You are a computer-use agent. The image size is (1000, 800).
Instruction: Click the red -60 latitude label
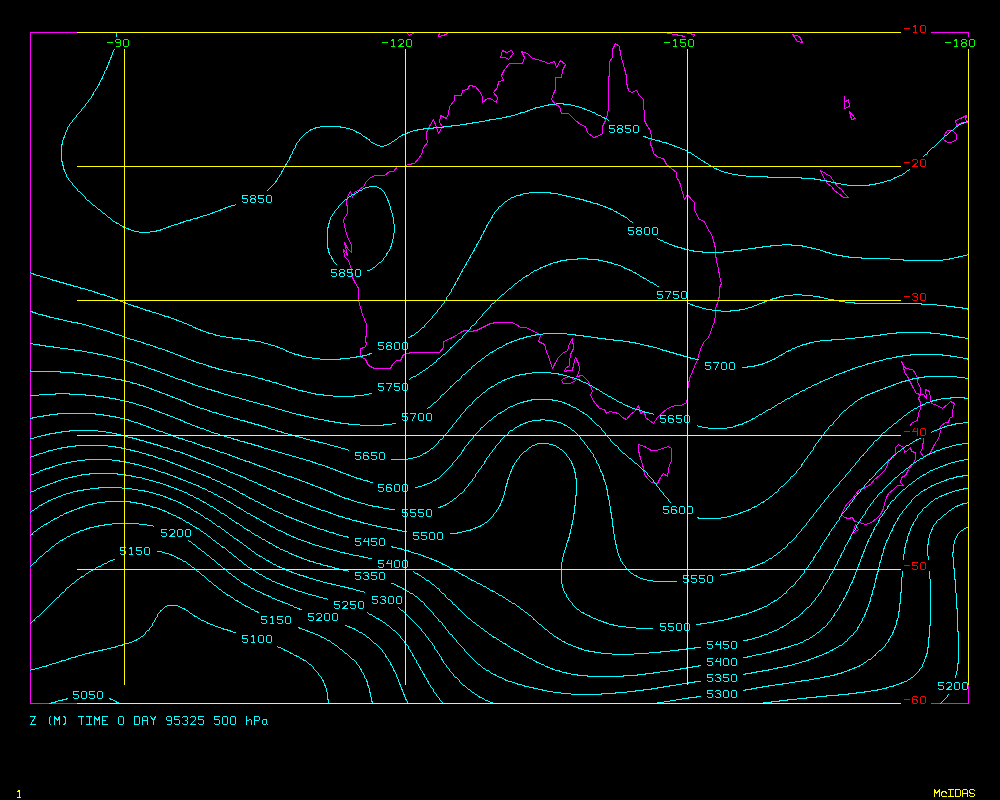coord(914,700)
